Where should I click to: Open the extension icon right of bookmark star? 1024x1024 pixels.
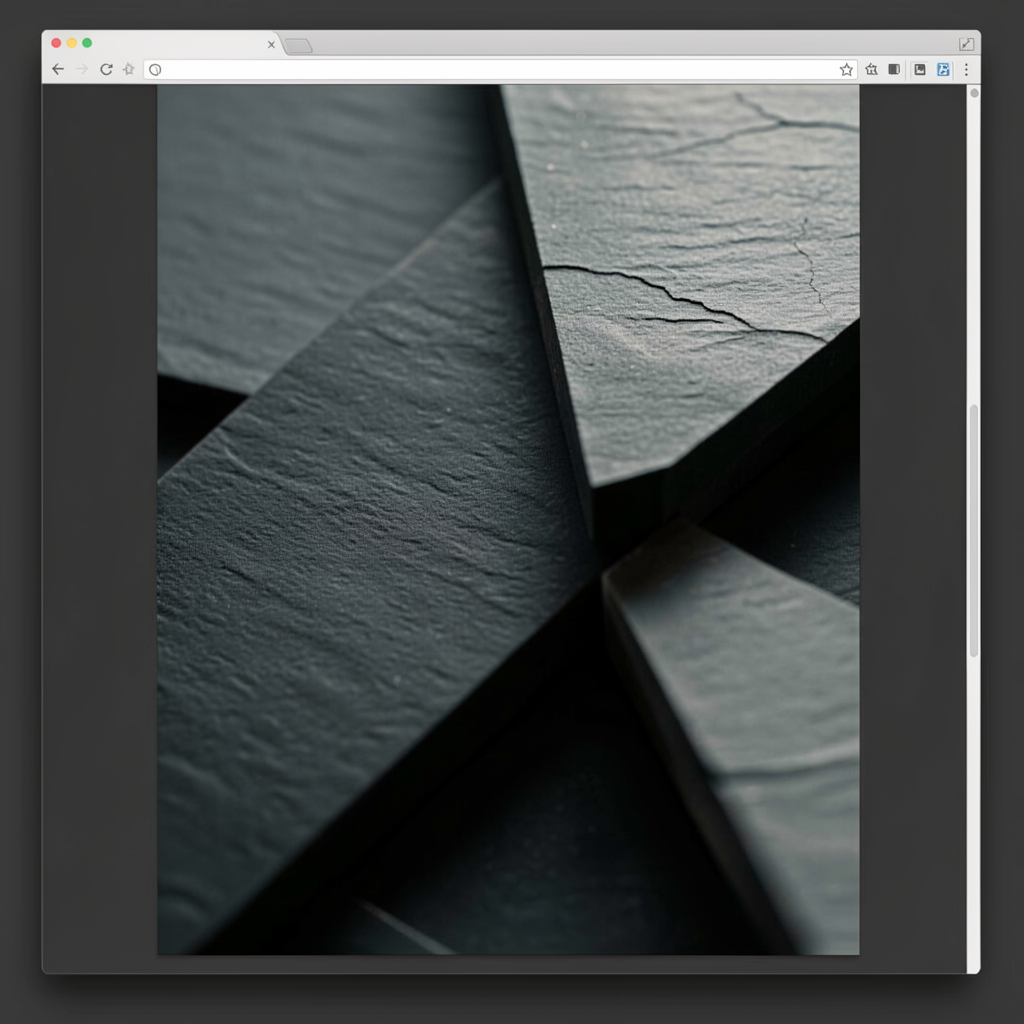tap(871, 69)
